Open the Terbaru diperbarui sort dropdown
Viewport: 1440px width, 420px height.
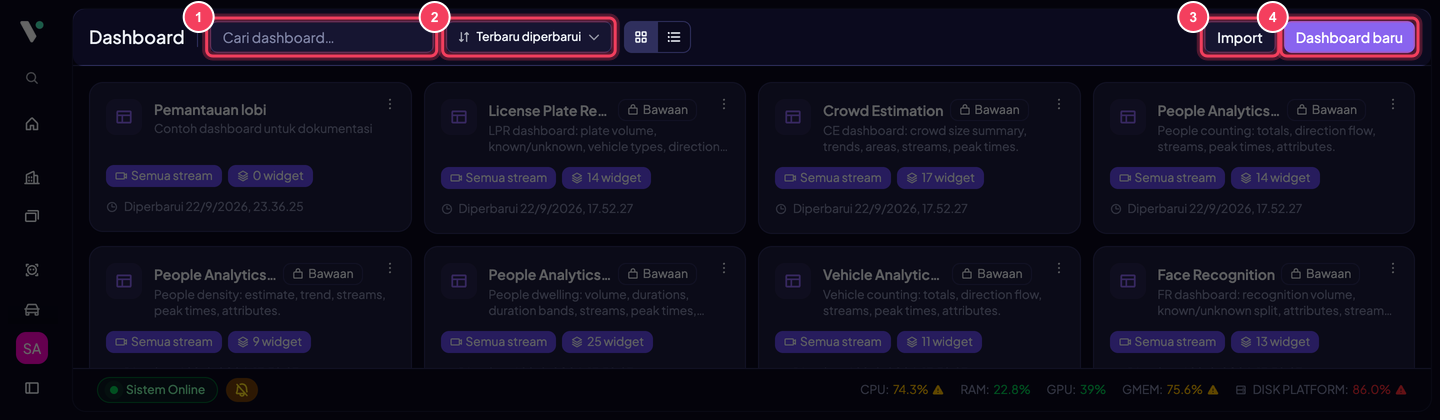click(x=528, y=37)
